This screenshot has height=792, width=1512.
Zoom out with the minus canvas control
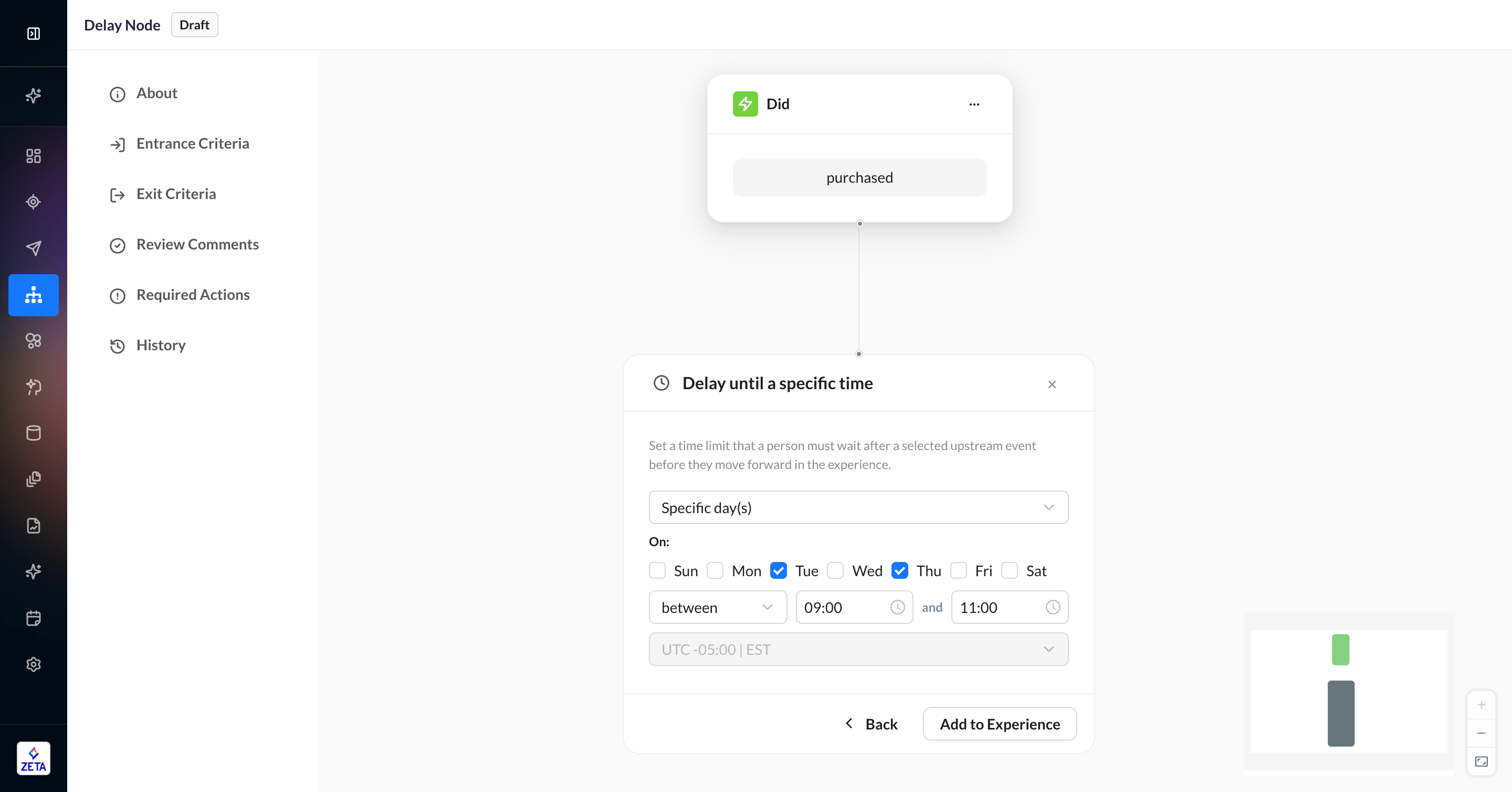pos(1481,733)
